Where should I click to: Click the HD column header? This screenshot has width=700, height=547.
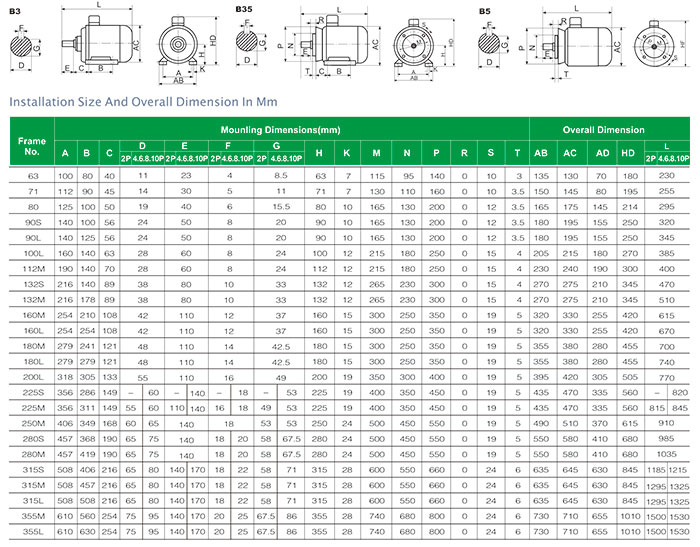[x=630, y=153]
